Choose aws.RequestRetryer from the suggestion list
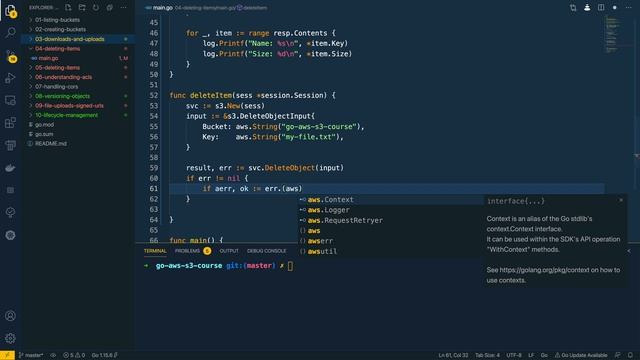The height and width of the screenshot is (360, 640). (x=390, y=220)
